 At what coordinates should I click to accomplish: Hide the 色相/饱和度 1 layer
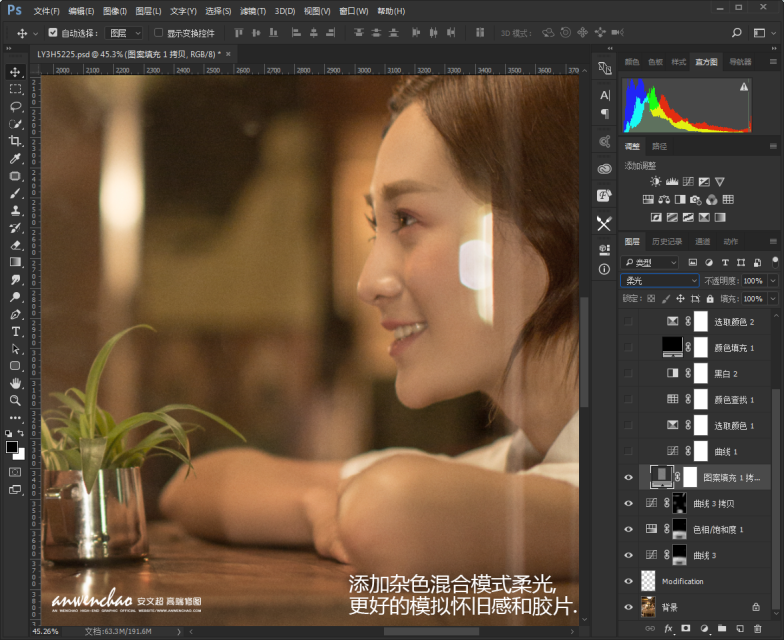[628, 529]
